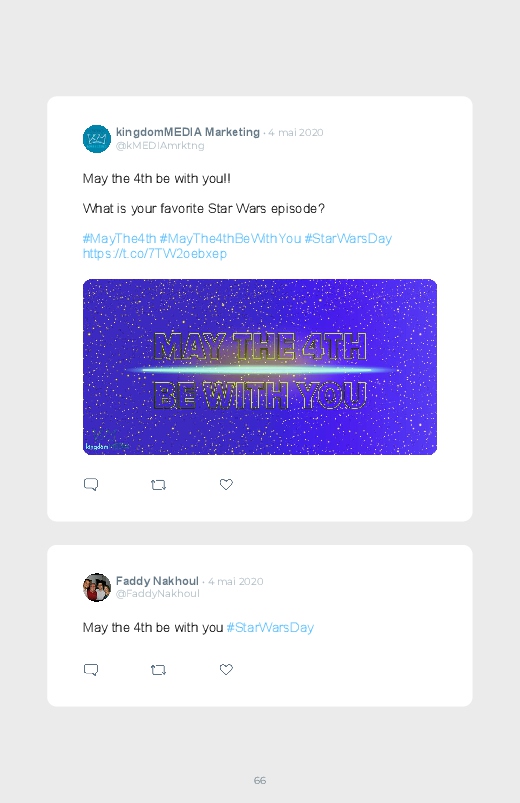Screen dimensions: 520x803
Task: Click the @FaddyNakhoul handle
Action: coord(158,594)
